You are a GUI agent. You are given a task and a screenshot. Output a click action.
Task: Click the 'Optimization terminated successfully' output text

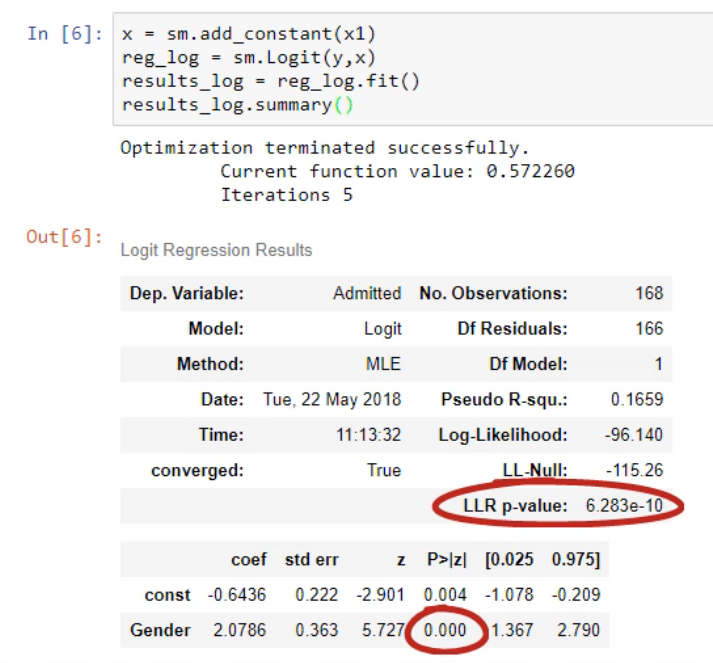click(322, 148)
